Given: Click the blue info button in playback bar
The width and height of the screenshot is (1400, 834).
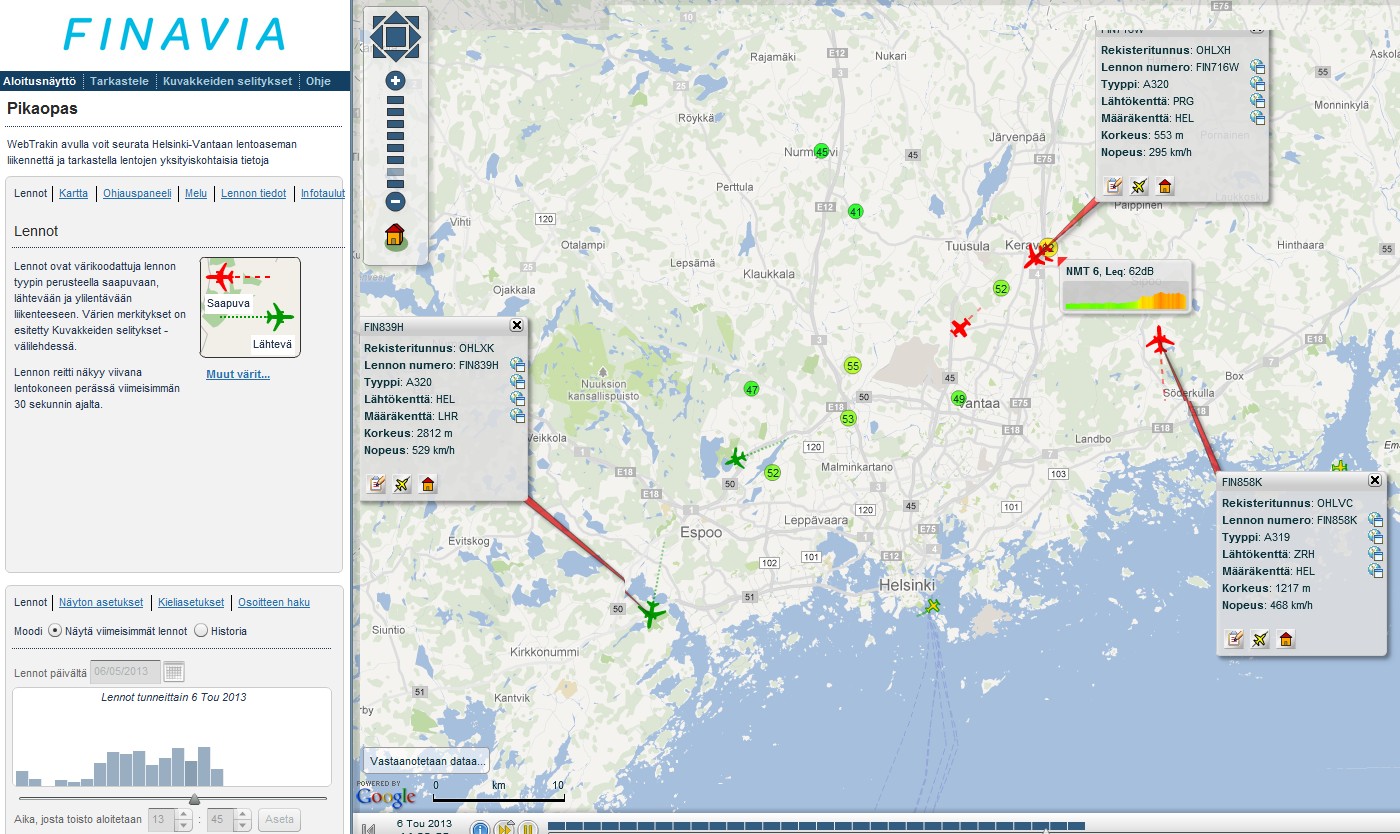Looking at the screenshot, I should point(479,828).
